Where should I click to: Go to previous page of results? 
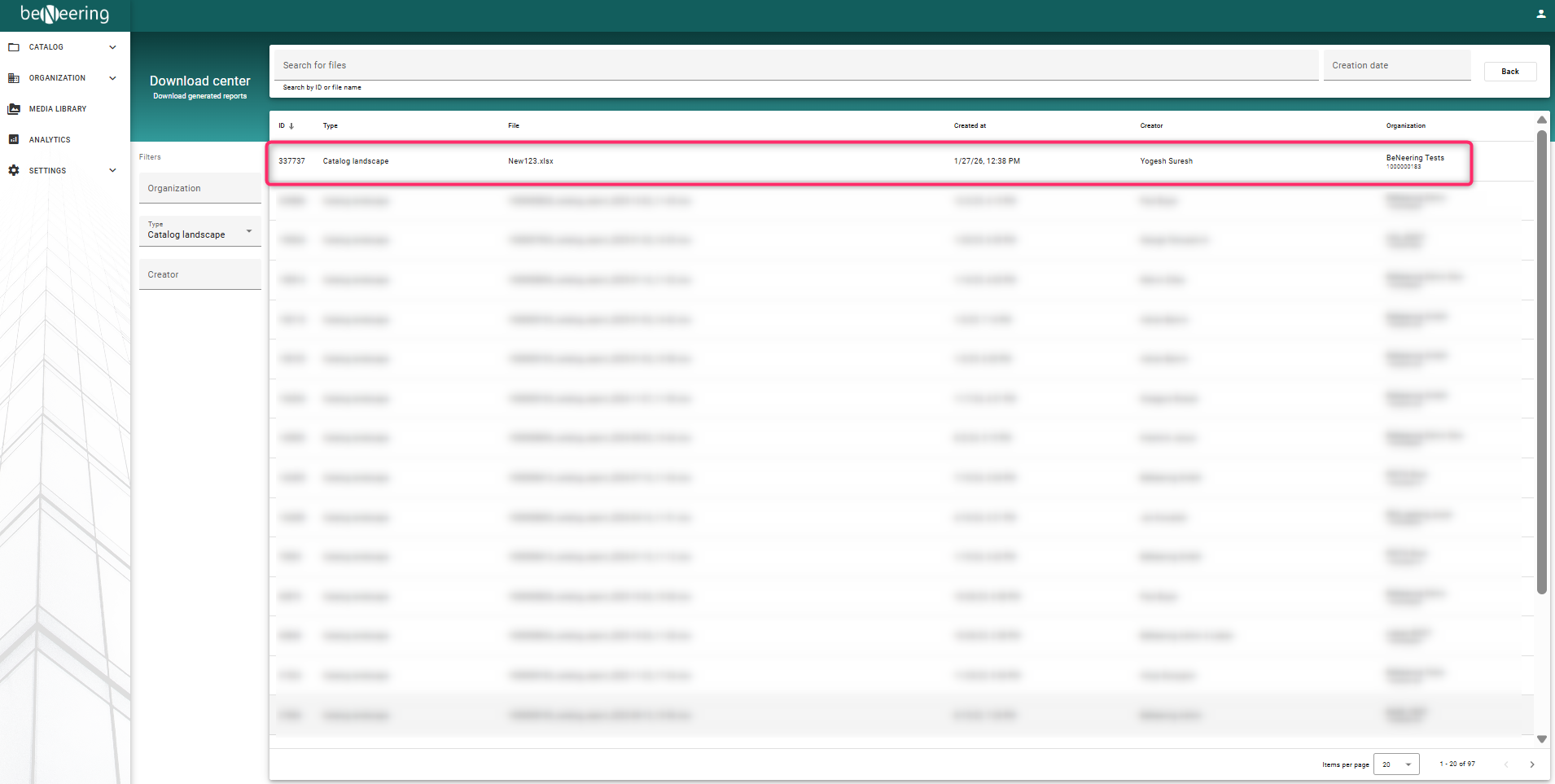click(1505, 764)
